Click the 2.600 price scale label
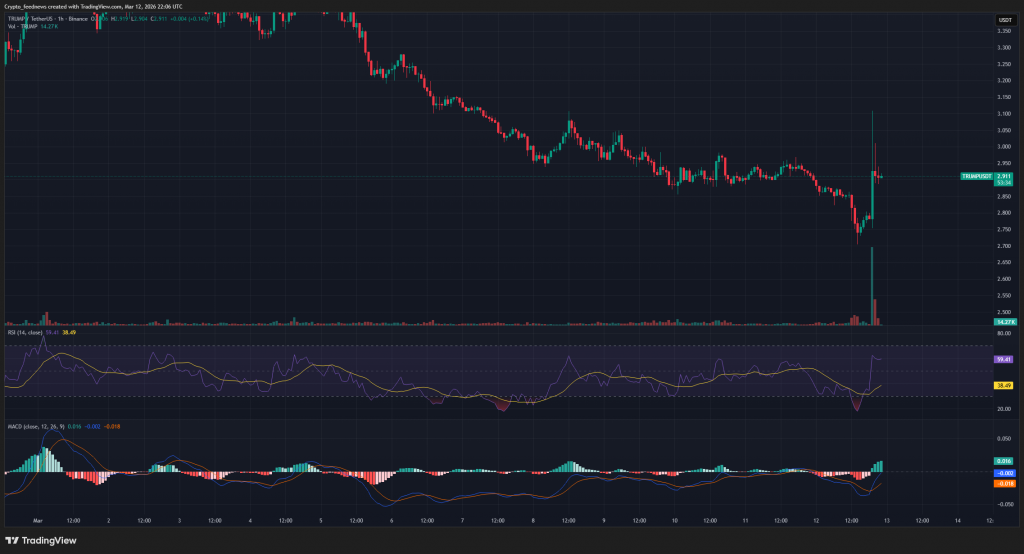This screenshot has height=554, width=1024. point(1004,279)
